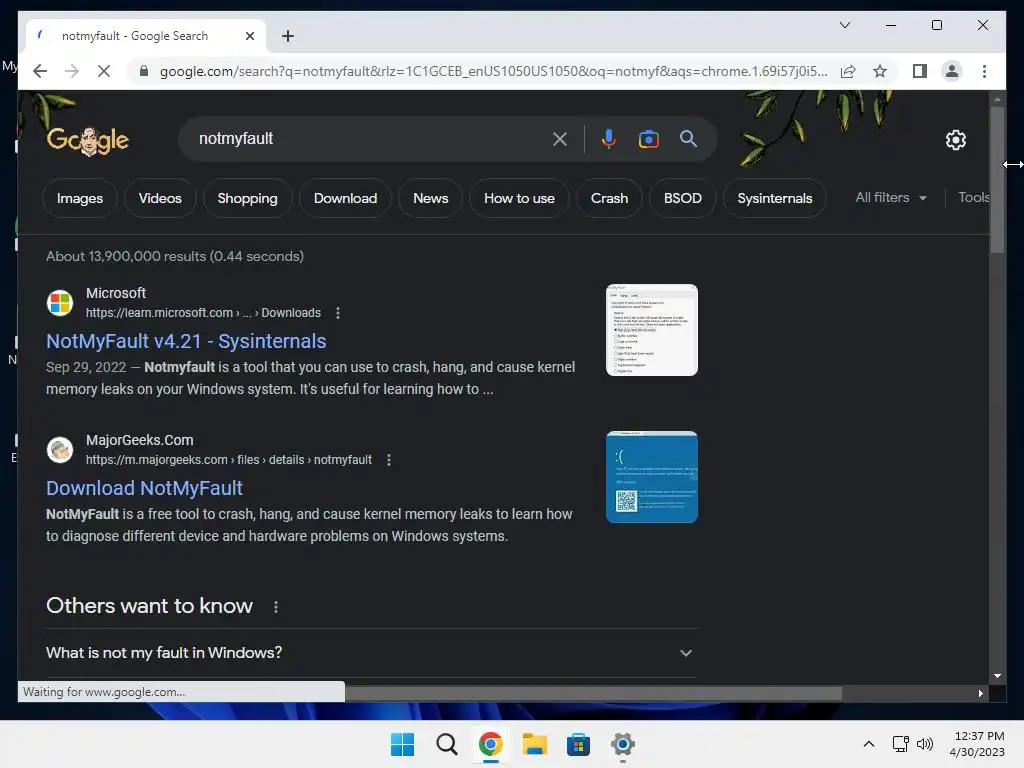
Task: Filter results by Images
Action: tap(80, 198)
